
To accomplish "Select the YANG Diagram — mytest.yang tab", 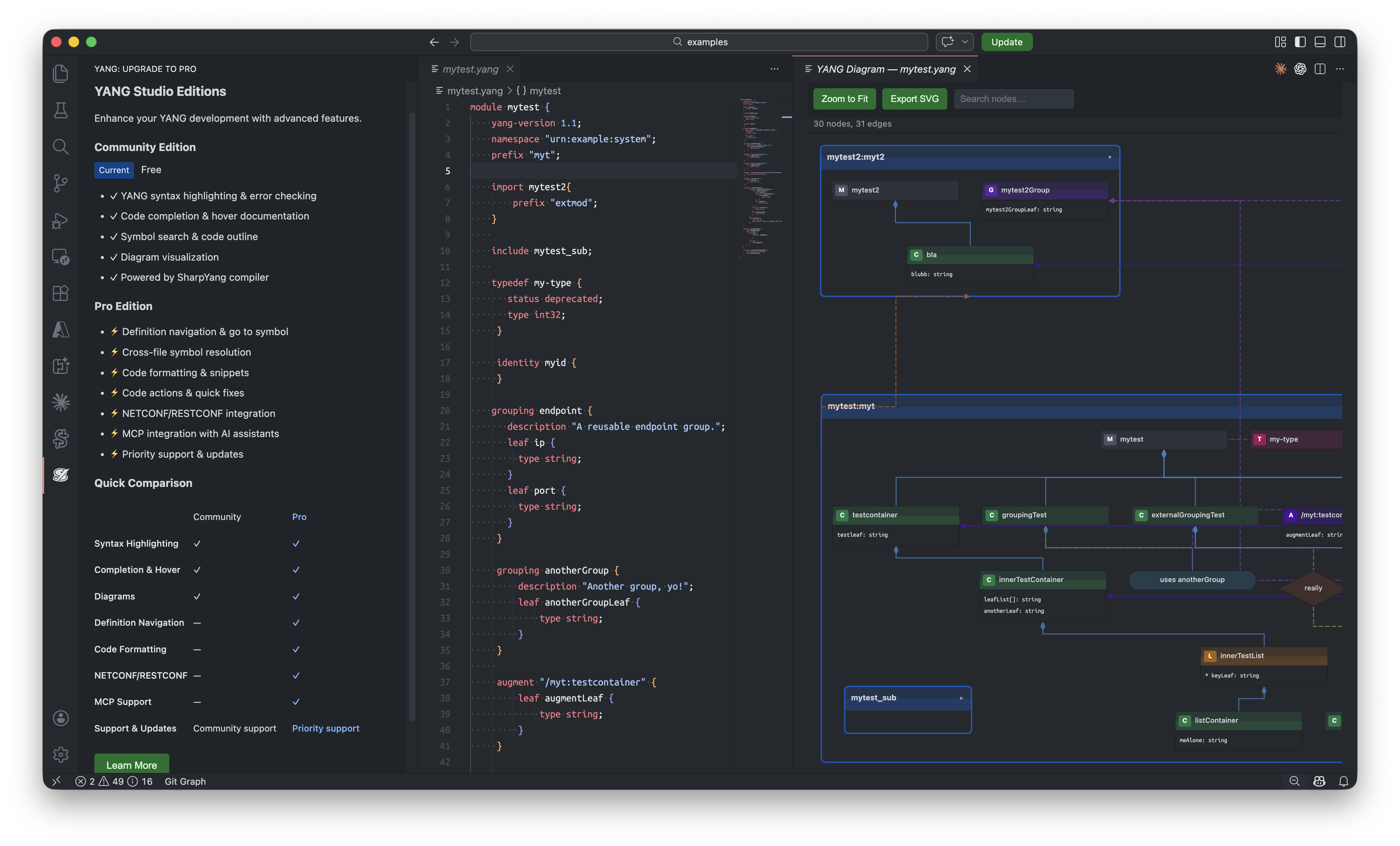I will (x=885, y=69).
